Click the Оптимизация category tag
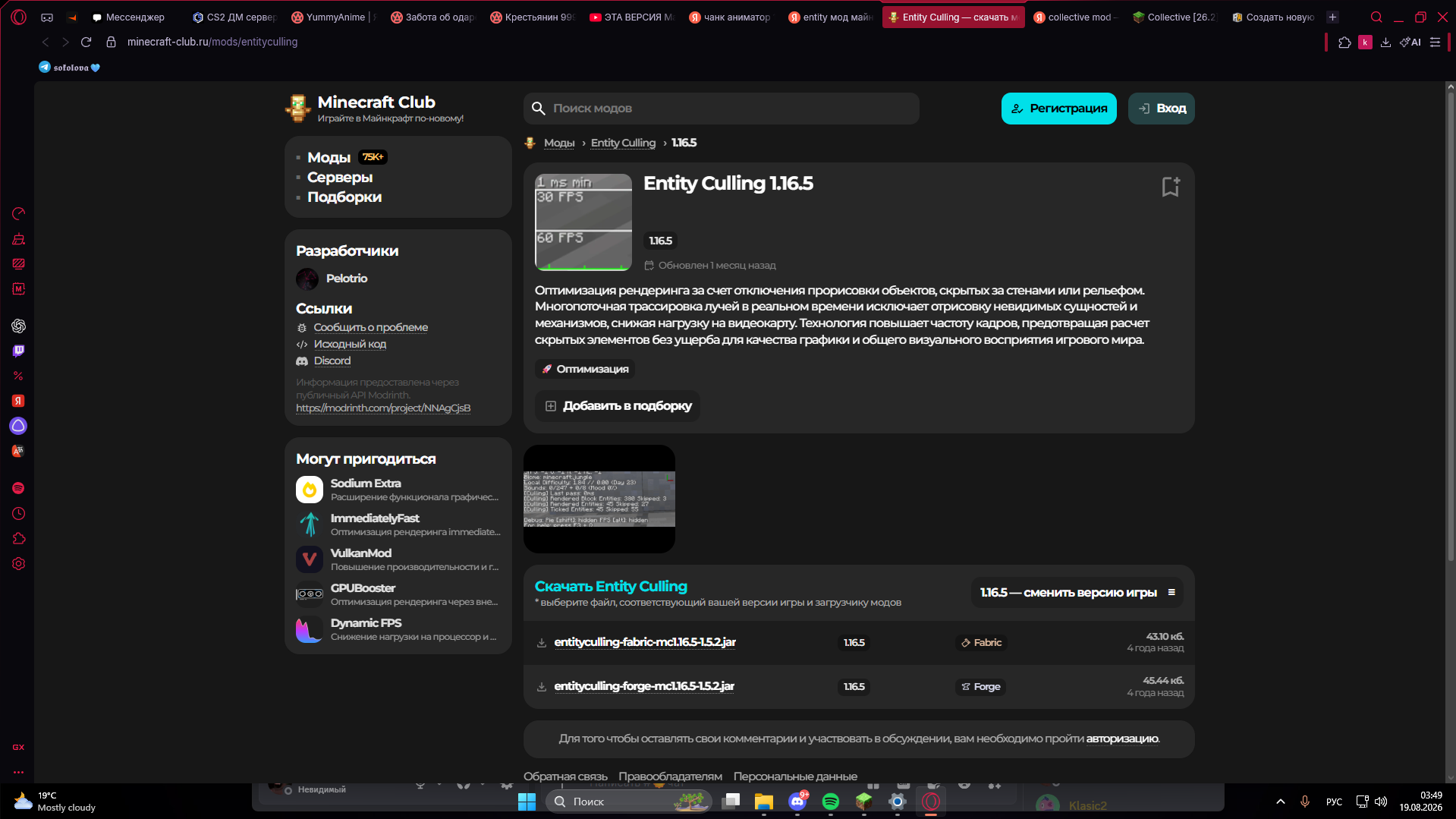 tap(585, 370)
